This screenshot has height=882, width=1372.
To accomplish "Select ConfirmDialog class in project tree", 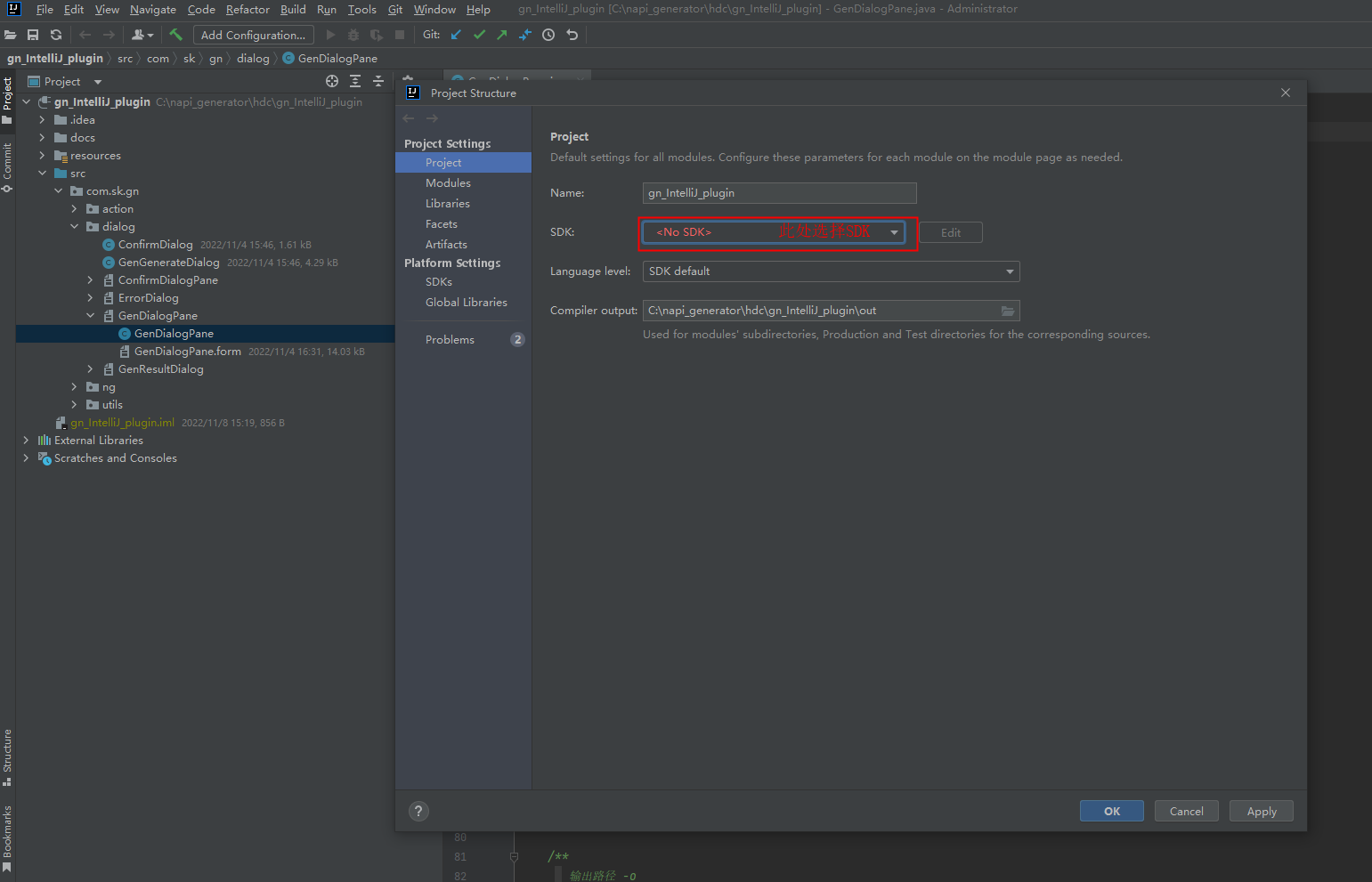I will (155, 244).
